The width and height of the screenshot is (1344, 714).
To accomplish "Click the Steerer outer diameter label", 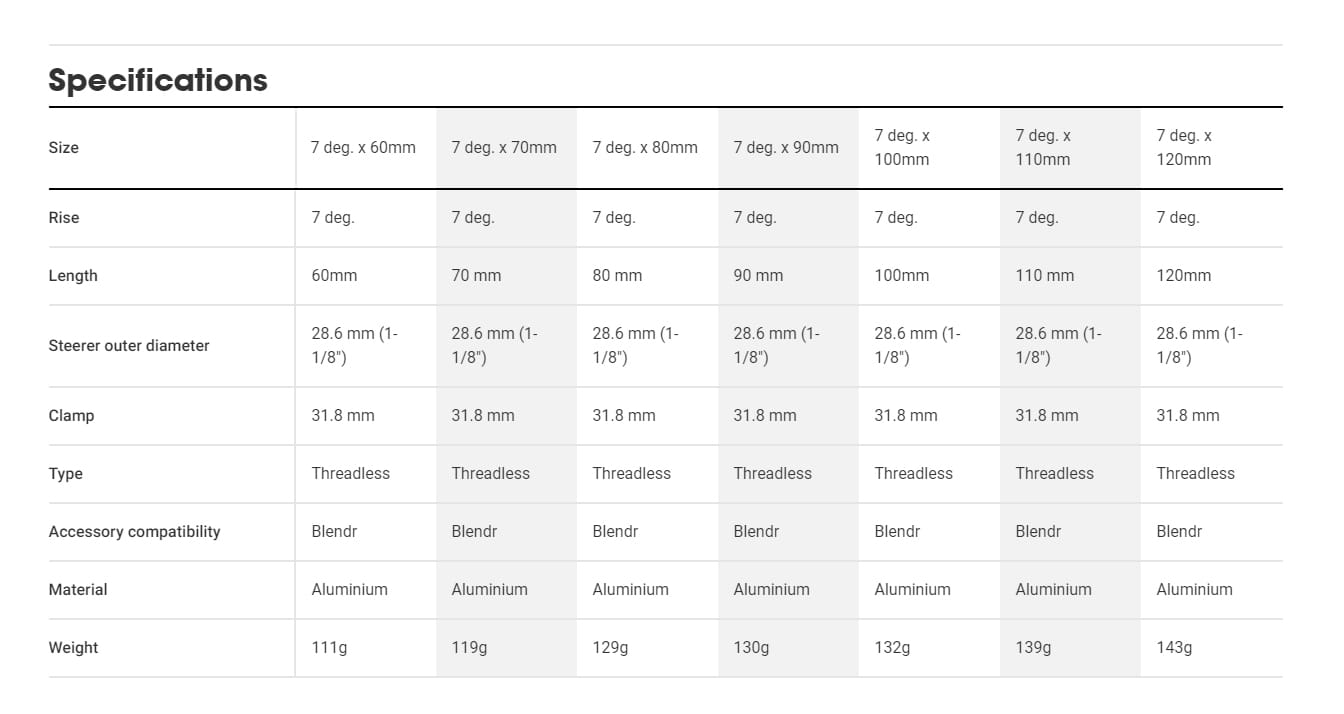I will (129, 346).
